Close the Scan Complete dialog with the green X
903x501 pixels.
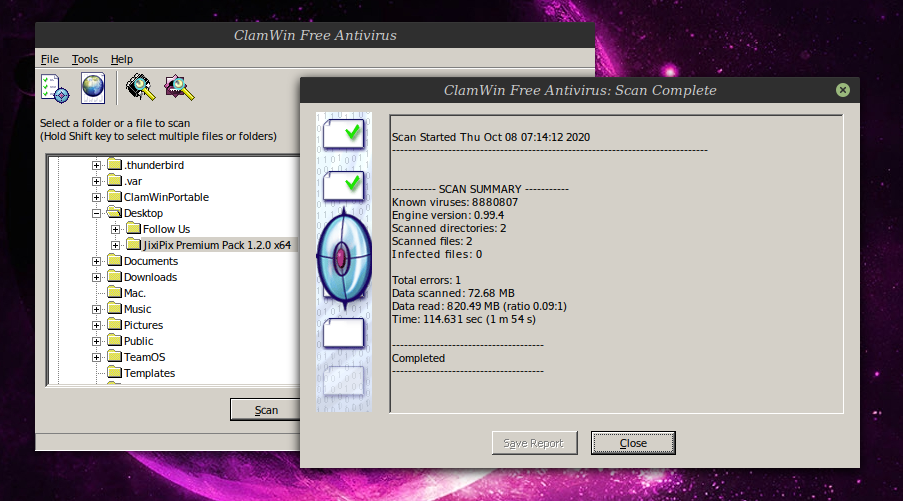pyautogui.click(x=843, y=90)
